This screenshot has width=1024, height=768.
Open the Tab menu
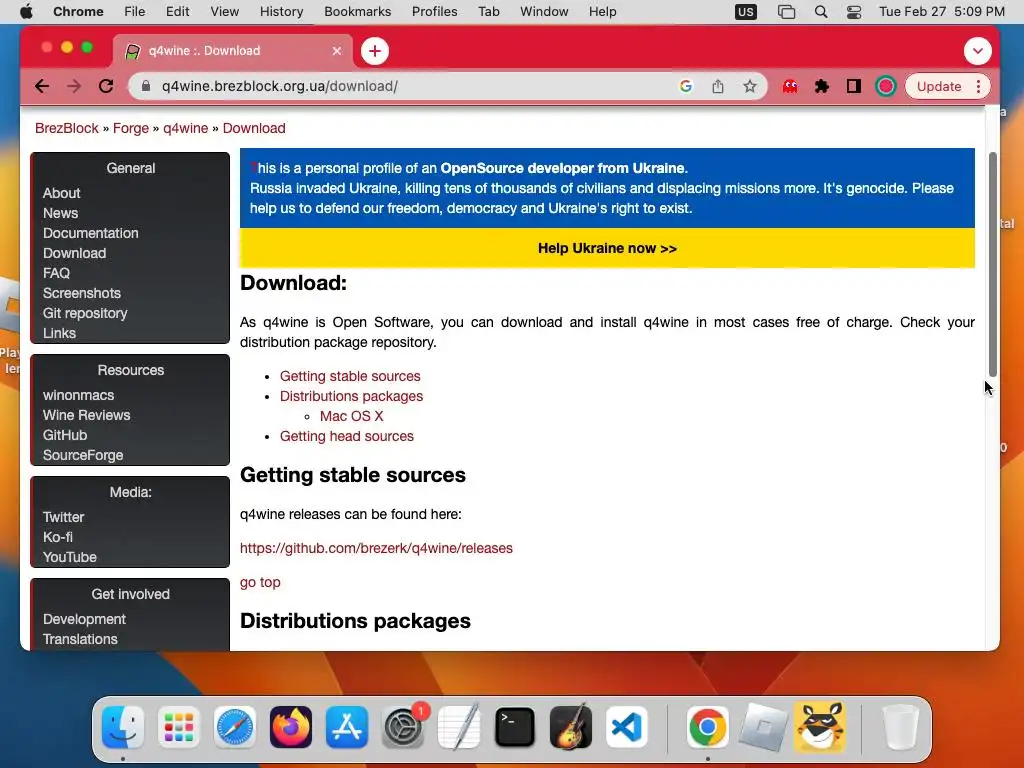pos(488,12)
